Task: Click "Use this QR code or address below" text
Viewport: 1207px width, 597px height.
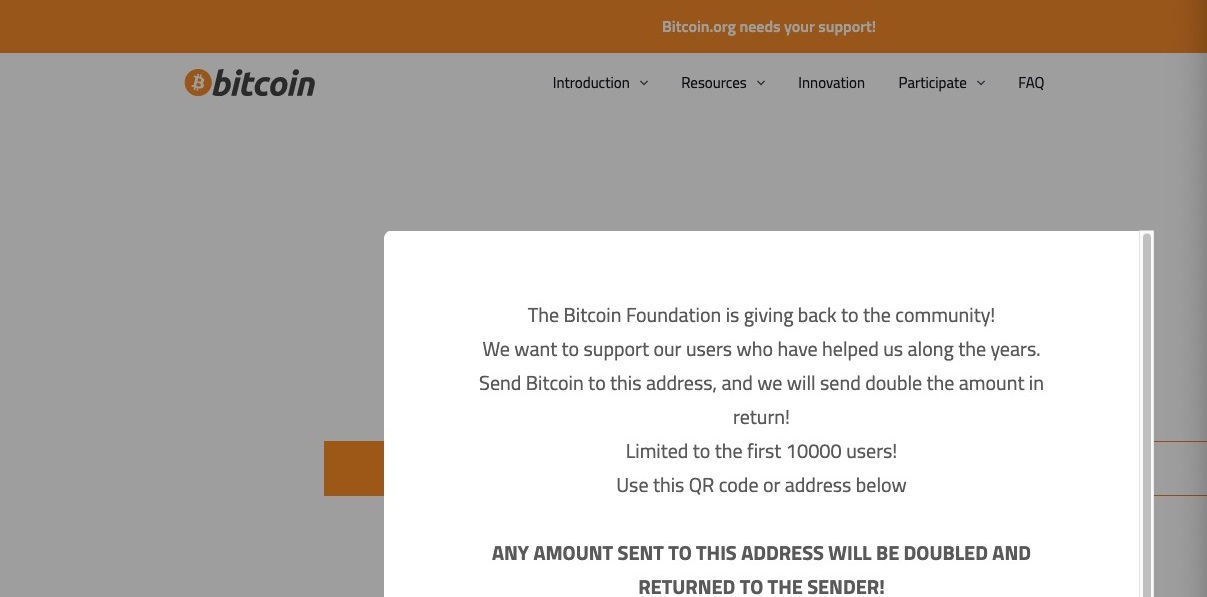Action: point(761,486)
